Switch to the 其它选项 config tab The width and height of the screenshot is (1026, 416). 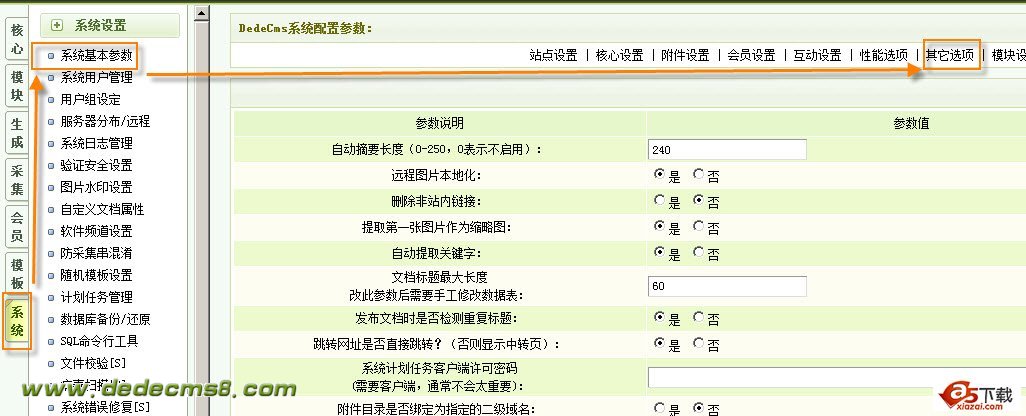[x=950, y=55]
